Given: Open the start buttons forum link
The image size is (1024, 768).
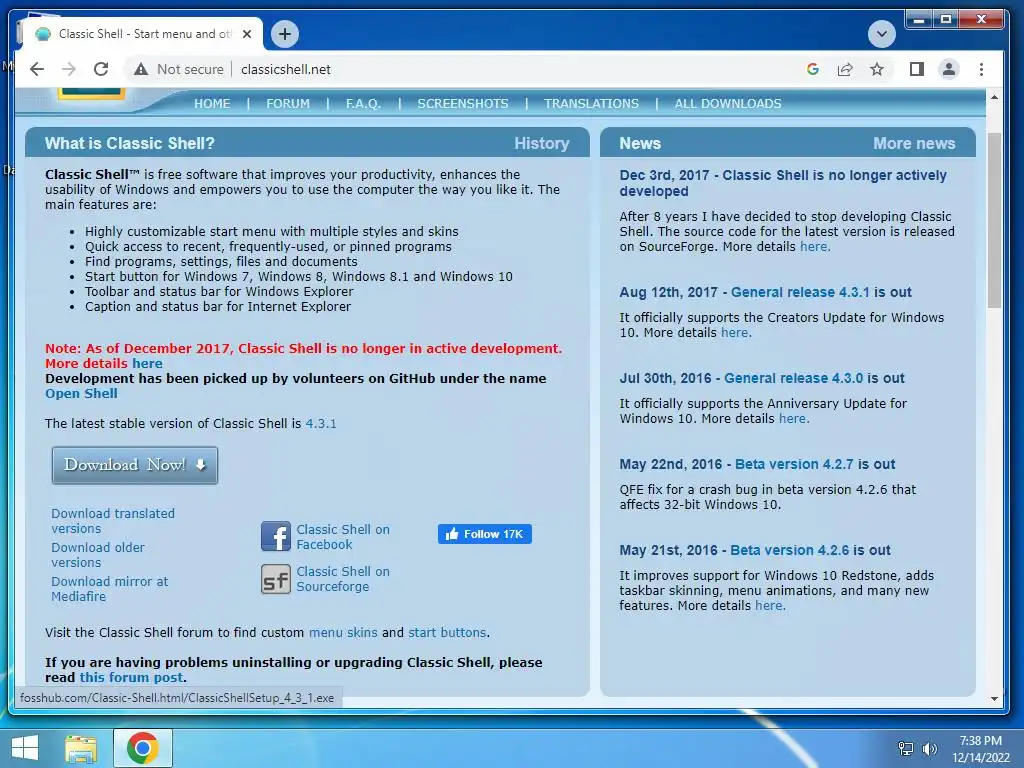Looking at the screenshot, I should point(447,633).
